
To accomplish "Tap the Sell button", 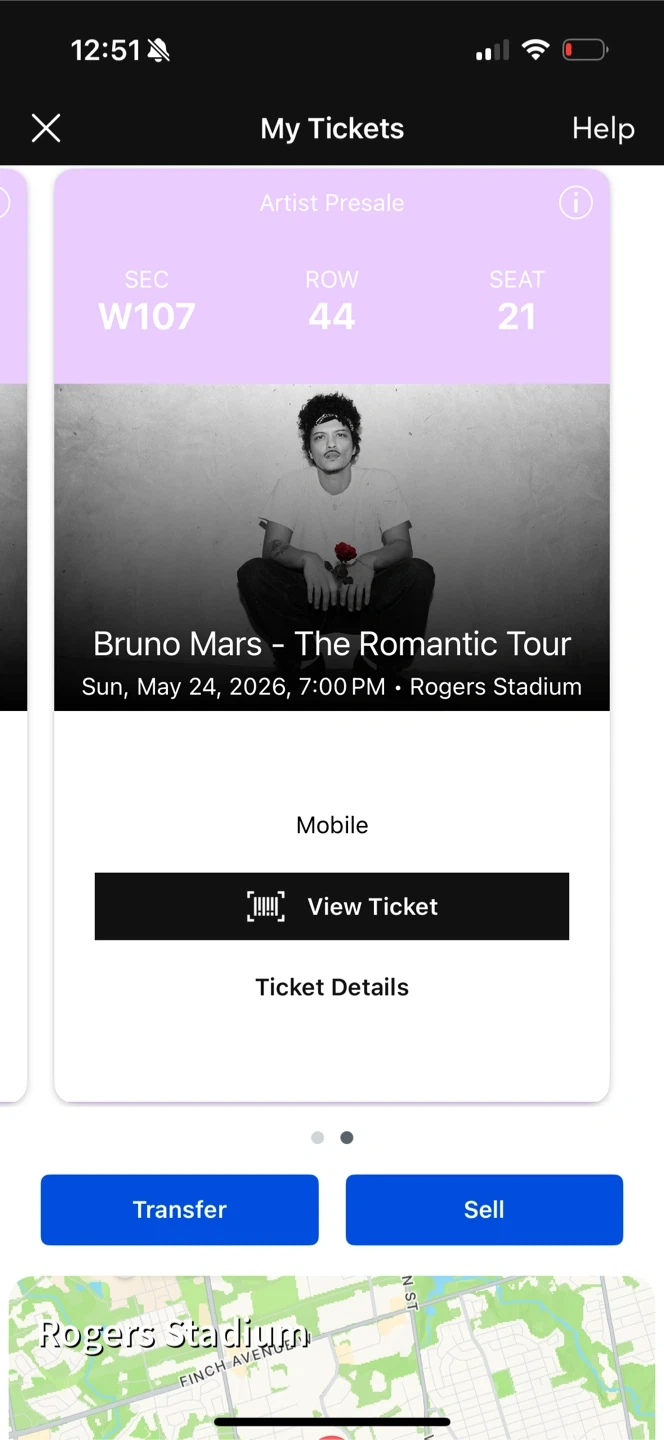I will 484,1210.
